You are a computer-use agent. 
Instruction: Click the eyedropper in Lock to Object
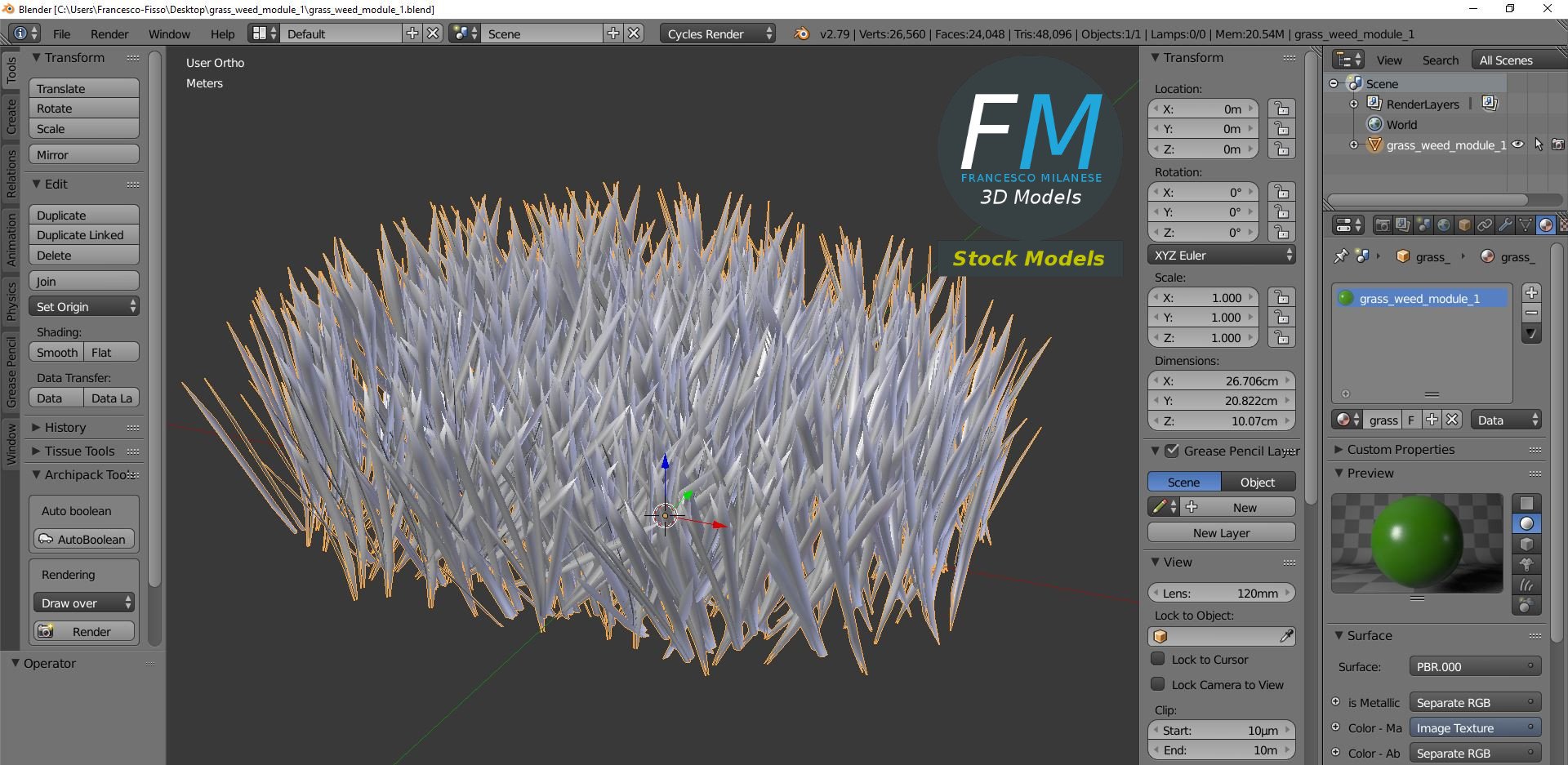pyautogui.click(x=1286, y=636)
